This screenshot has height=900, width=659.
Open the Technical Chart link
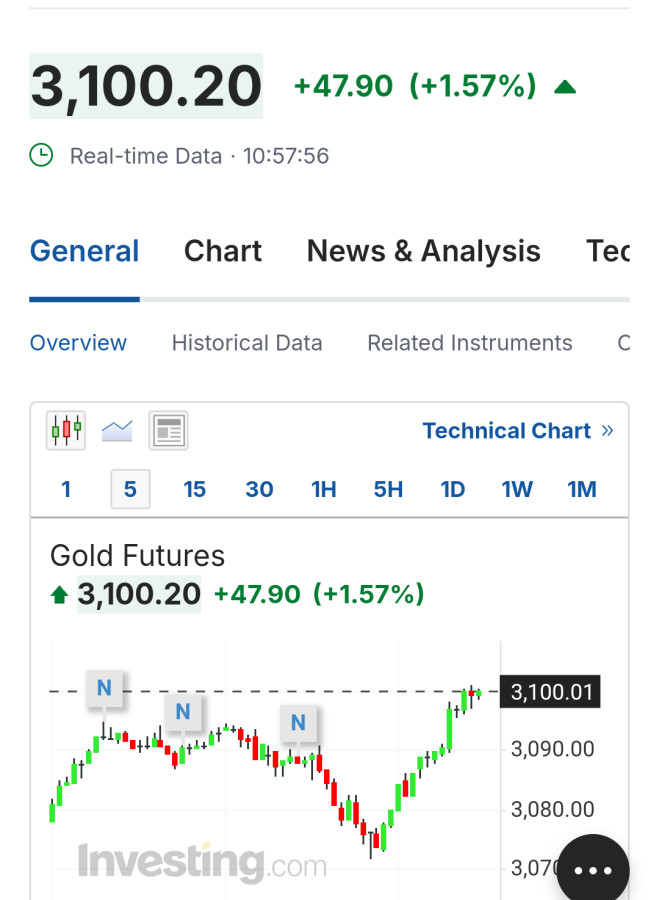(x=517, y=431)
